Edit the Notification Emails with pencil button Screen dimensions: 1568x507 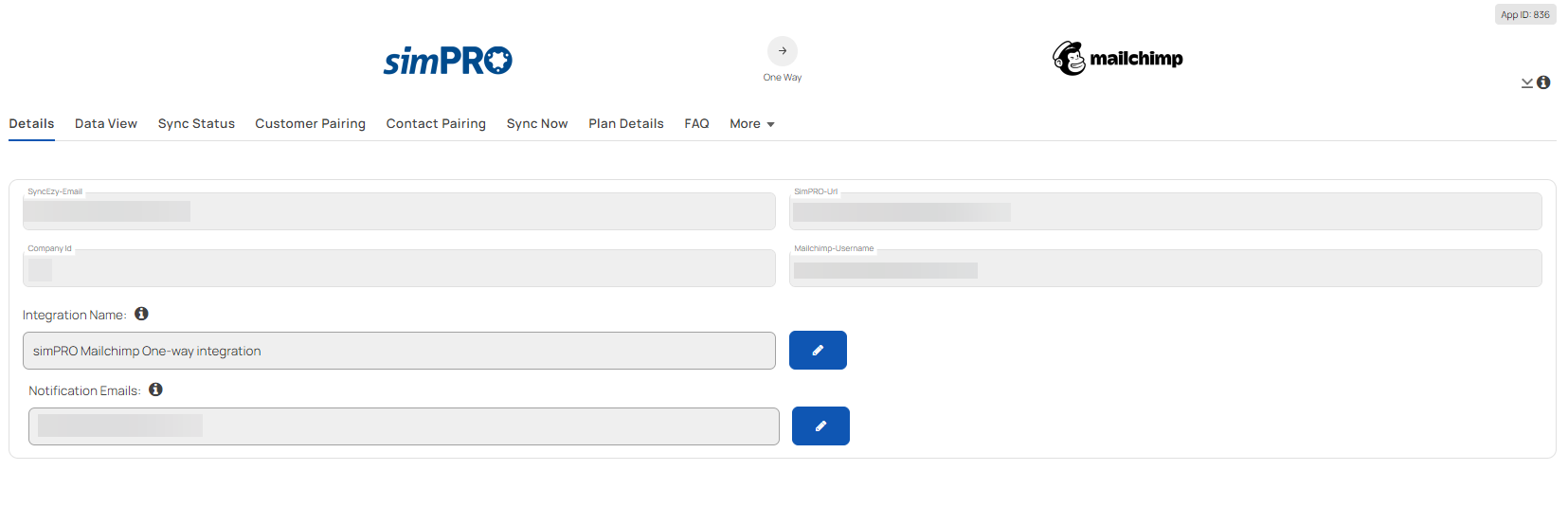pyautogui.click(x=820, y=426)
